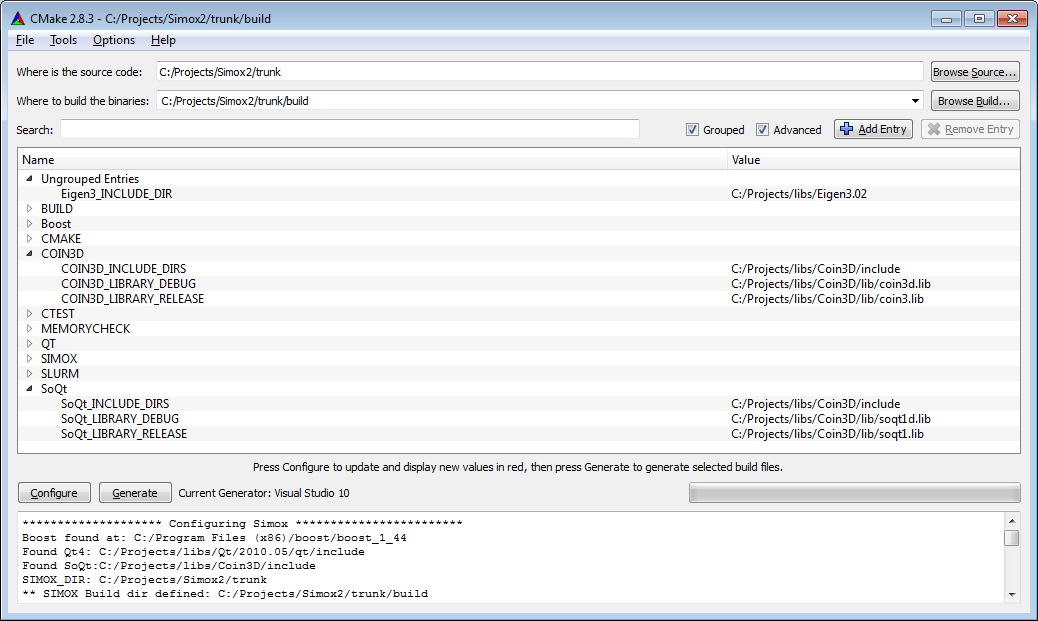Toggle the Grouped checkbox
The image size is (1038, 621).
coord(692,130)
